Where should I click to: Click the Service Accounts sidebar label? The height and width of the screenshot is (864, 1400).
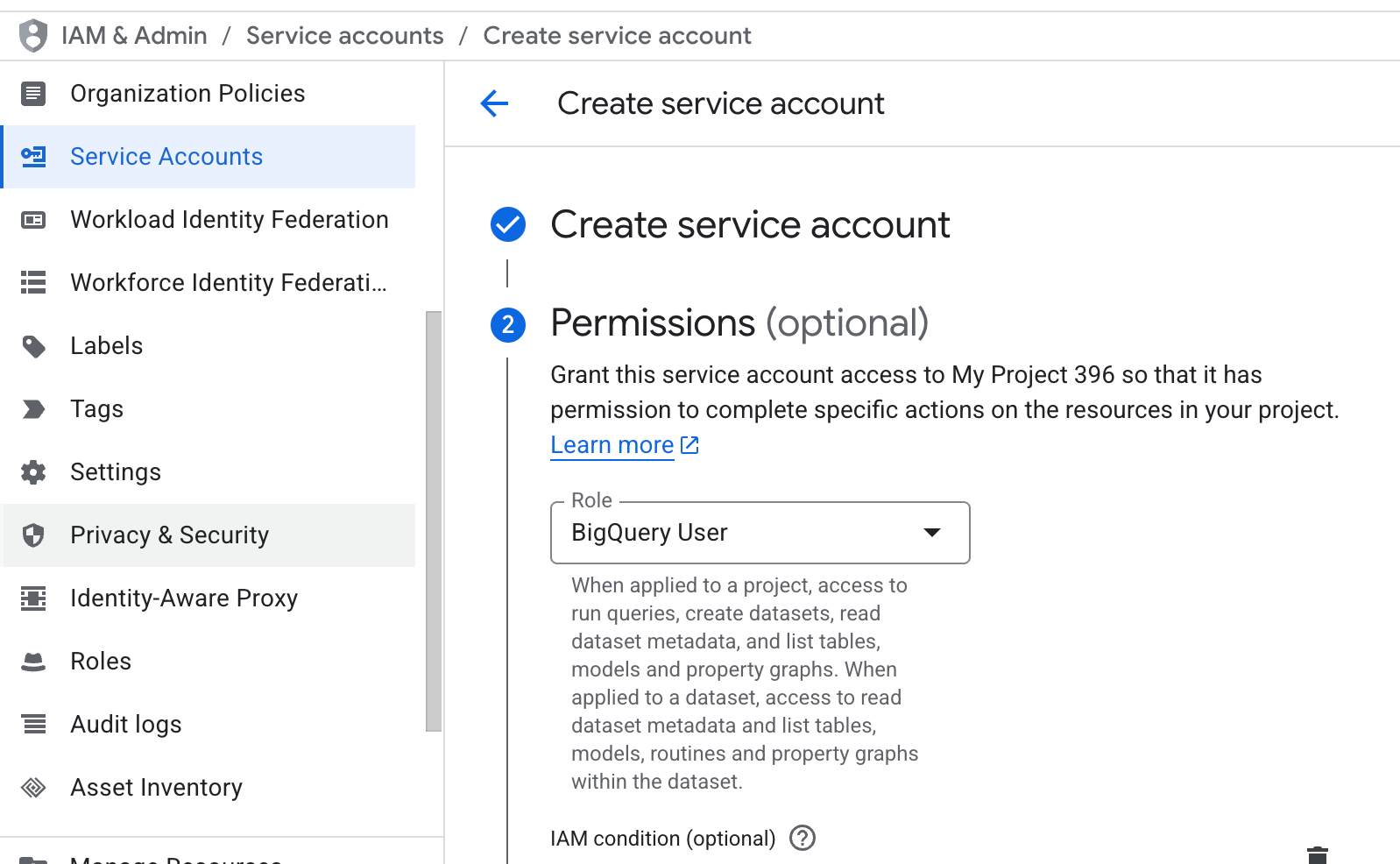(166, 156)
